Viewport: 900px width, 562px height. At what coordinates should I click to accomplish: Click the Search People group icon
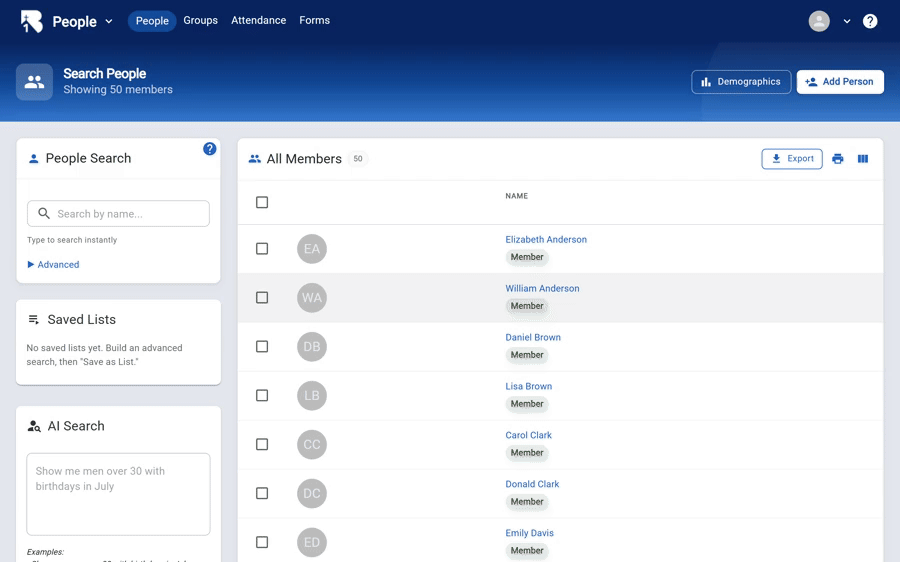click(34, 82)
